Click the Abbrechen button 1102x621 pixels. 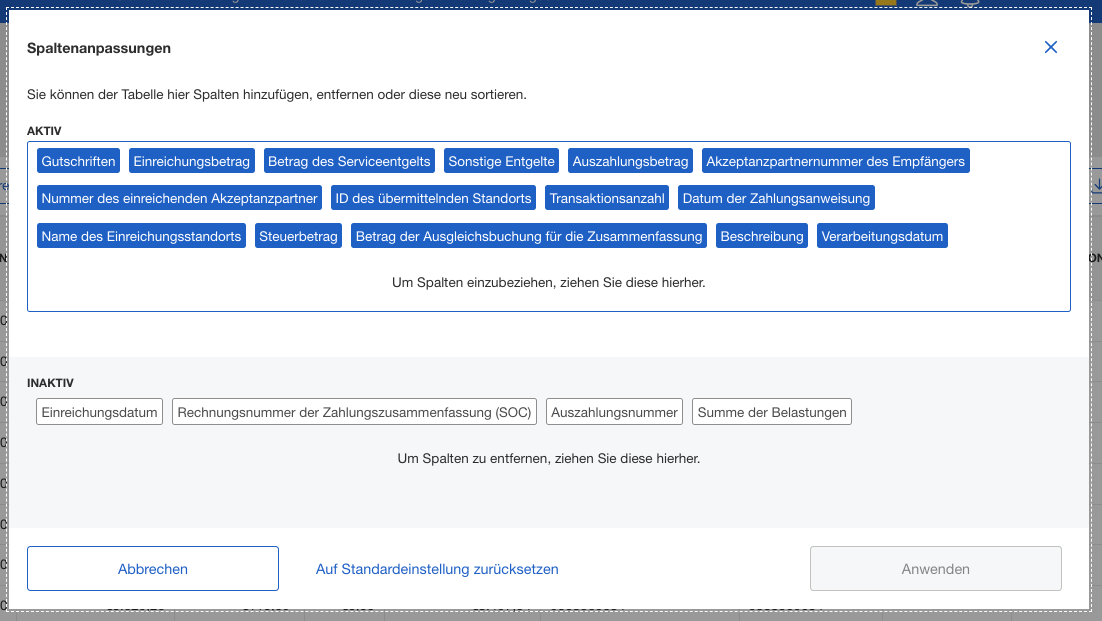[152, 568]
